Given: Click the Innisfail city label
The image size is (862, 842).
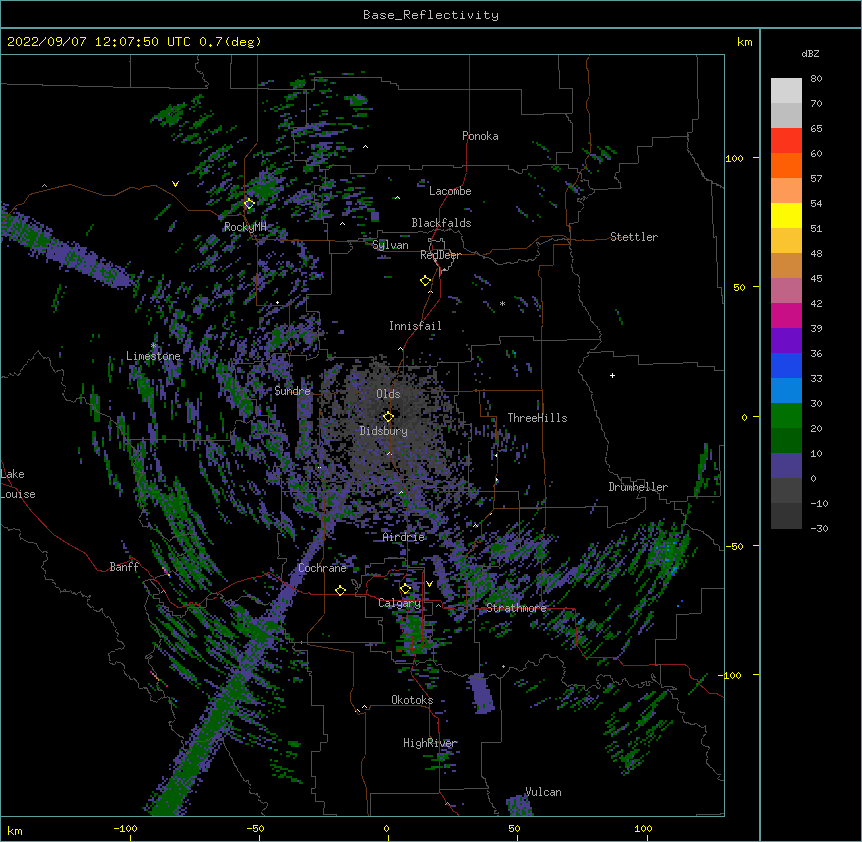Looking at the screenshot, I should tap(415, 326).
